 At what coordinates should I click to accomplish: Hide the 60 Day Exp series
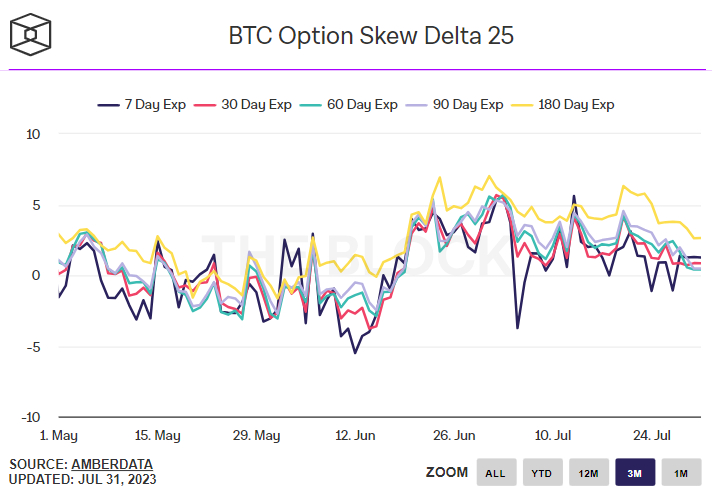(x=349, y=104)
